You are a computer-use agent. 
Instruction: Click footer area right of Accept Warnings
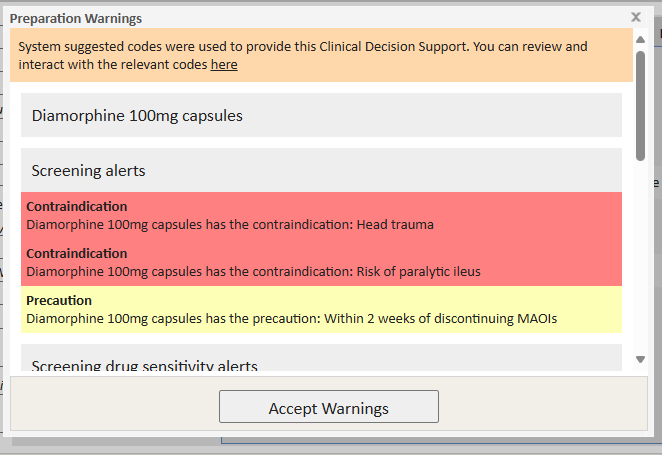click(540, 408)
